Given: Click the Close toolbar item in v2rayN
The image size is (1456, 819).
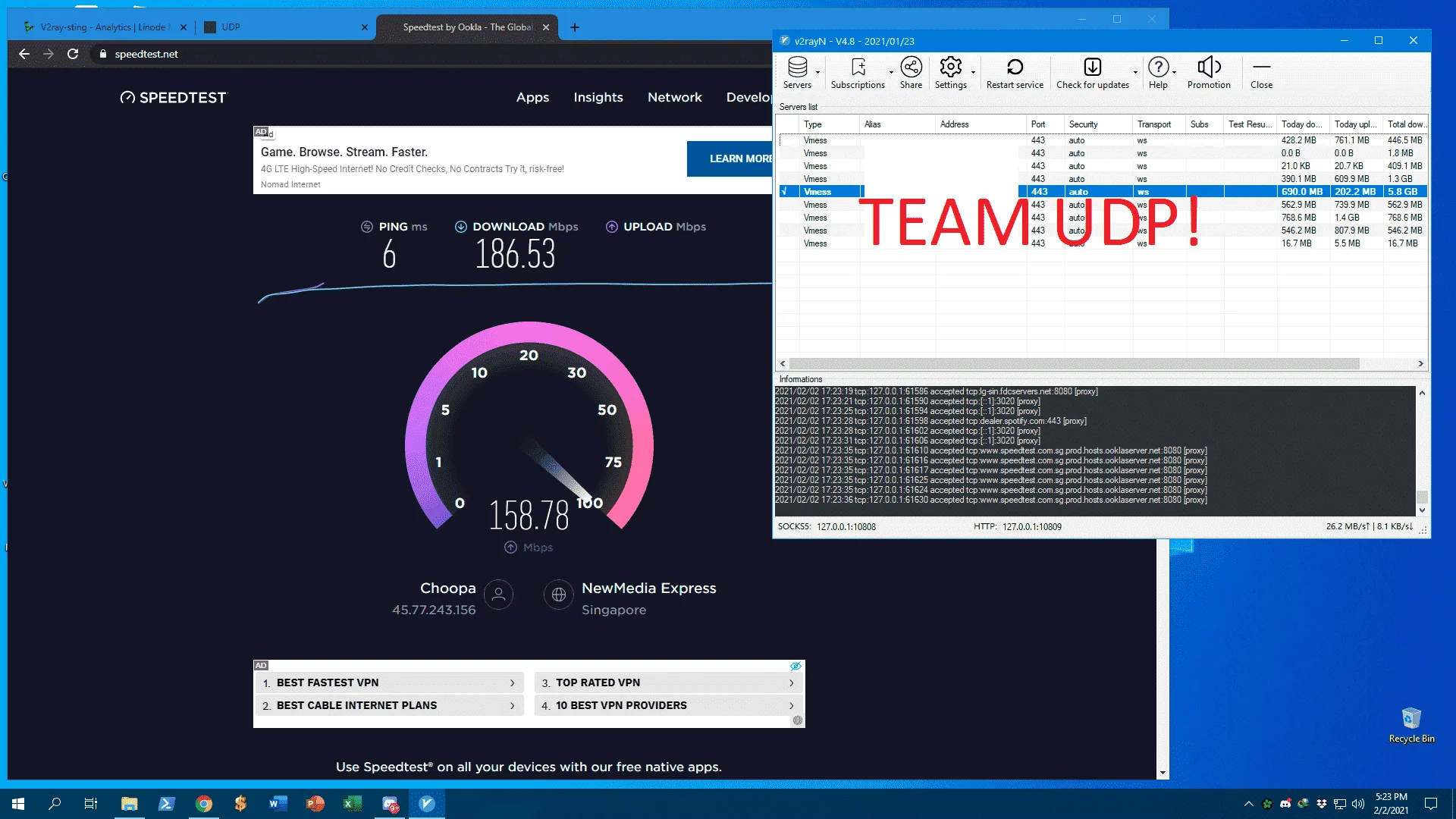Looking at the screenshot, I should pyautogui.click(x=1261, y=73).
